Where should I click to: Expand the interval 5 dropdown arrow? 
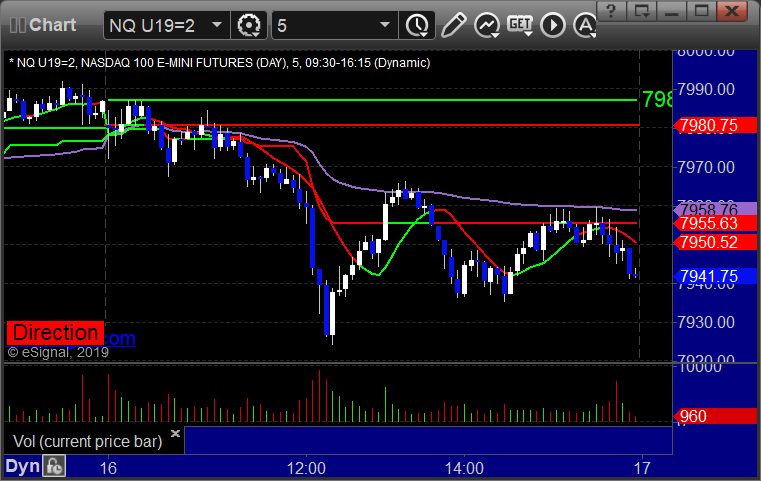[x=385, y=25]
